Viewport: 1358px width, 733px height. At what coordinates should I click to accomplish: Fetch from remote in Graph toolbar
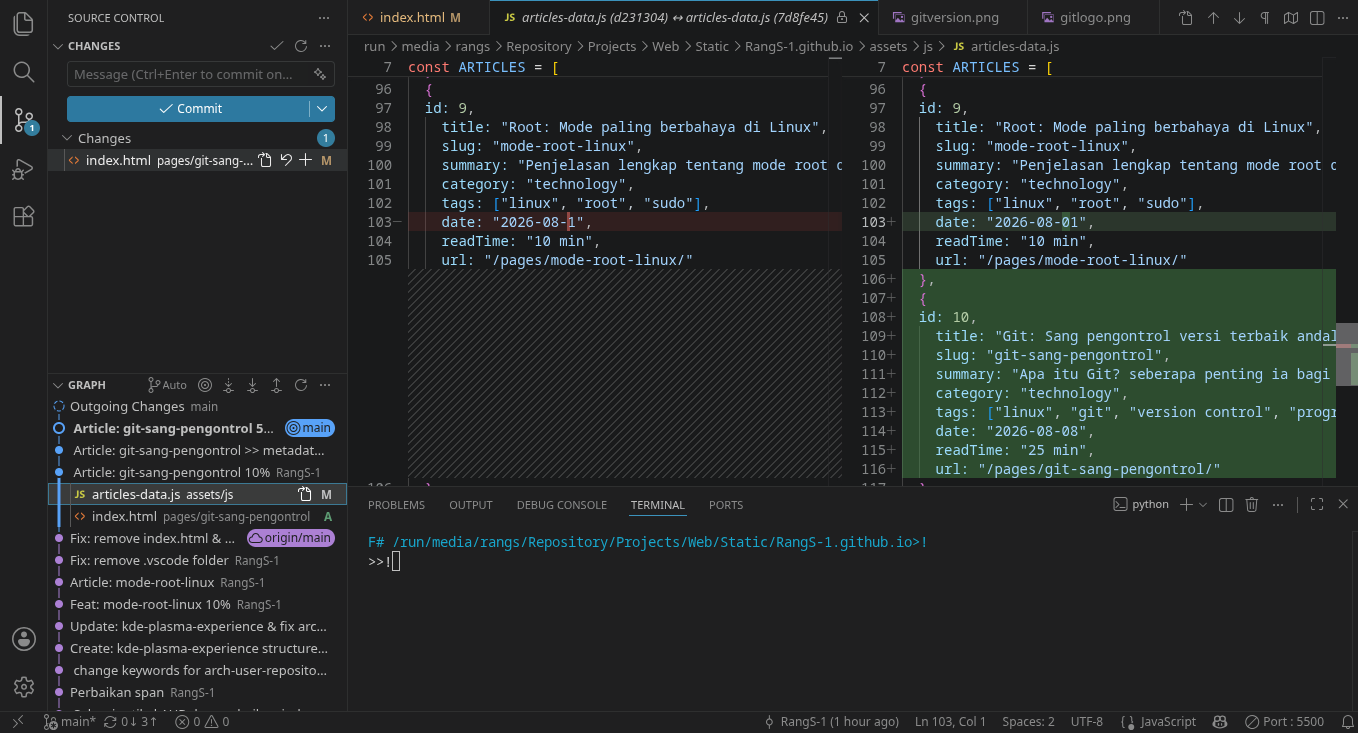point(228,385)
